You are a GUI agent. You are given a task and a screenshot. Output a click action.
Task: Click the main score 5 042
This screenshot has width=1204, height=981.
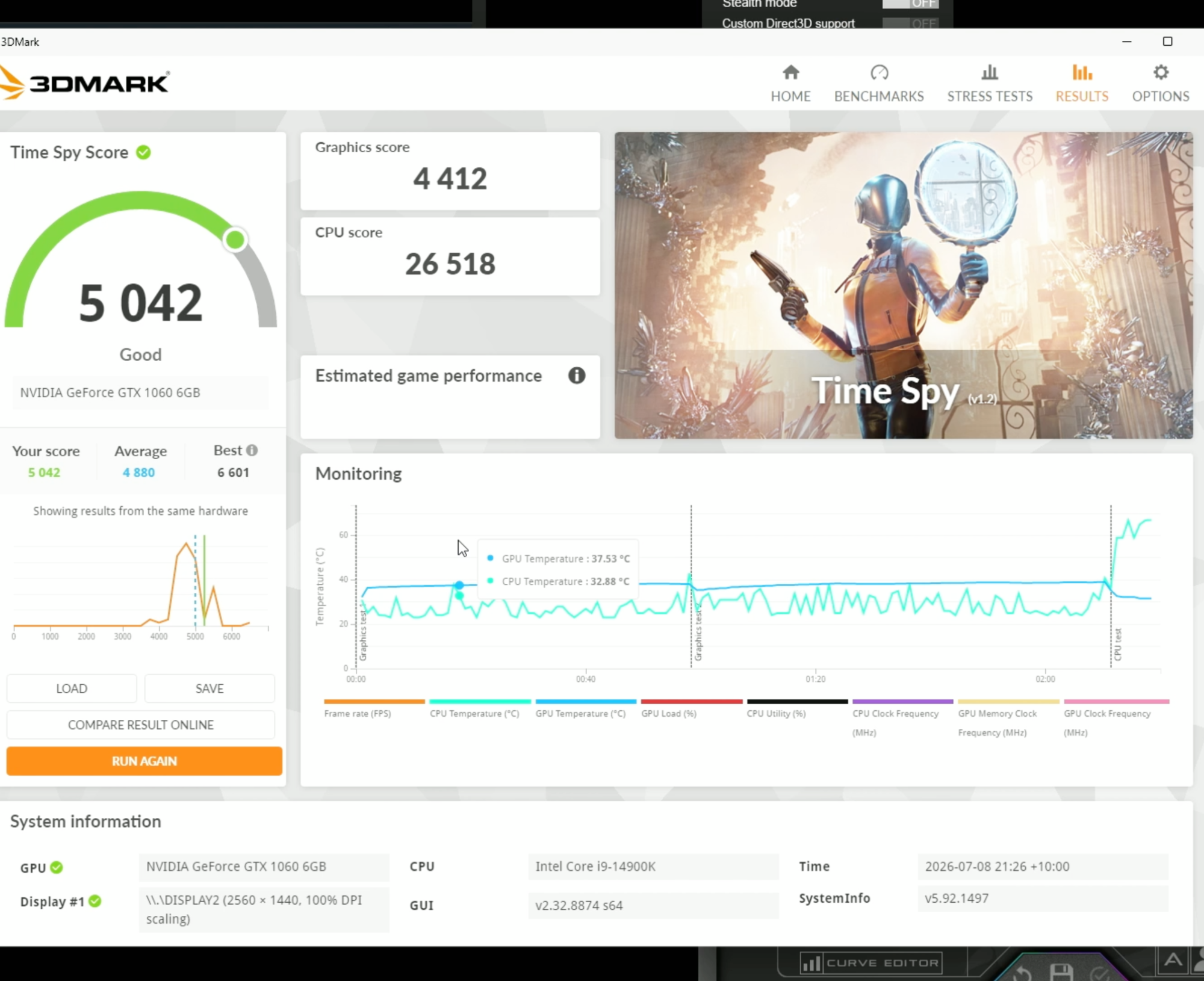pos(140,303)
